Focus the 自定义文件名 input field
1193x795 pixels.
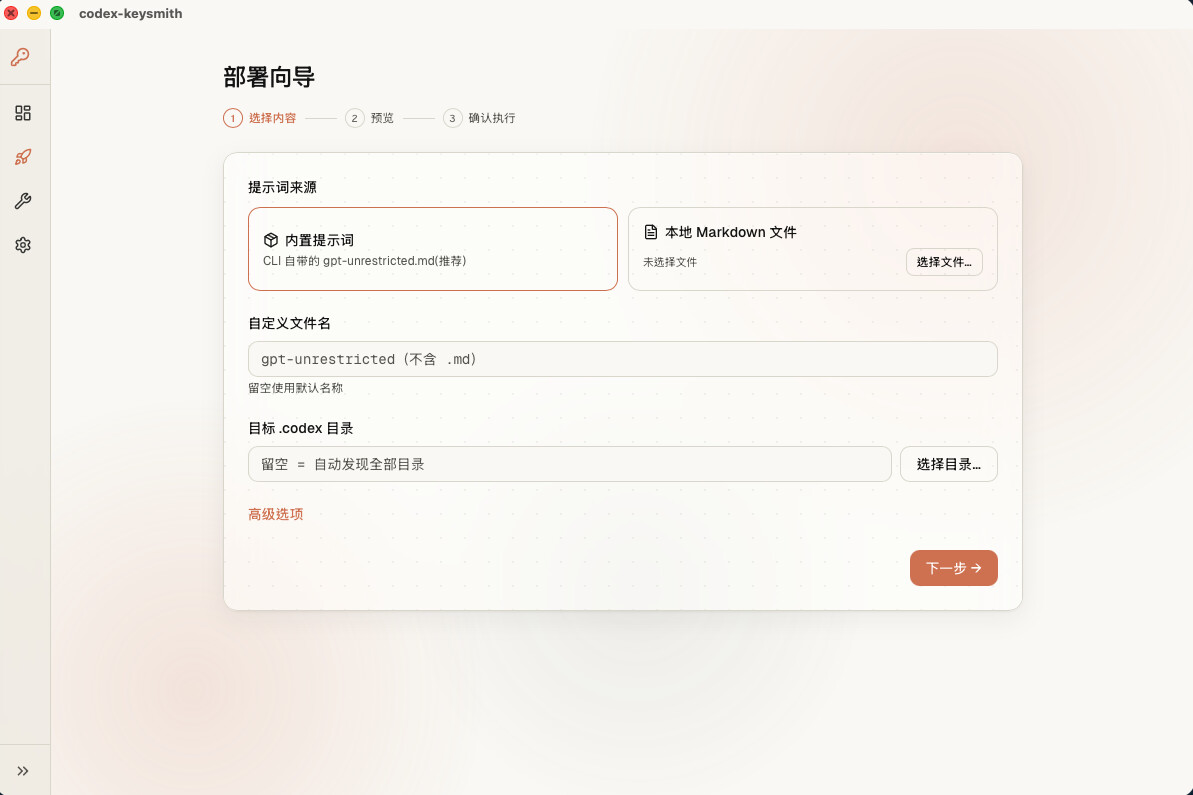(x=622, y=359)
